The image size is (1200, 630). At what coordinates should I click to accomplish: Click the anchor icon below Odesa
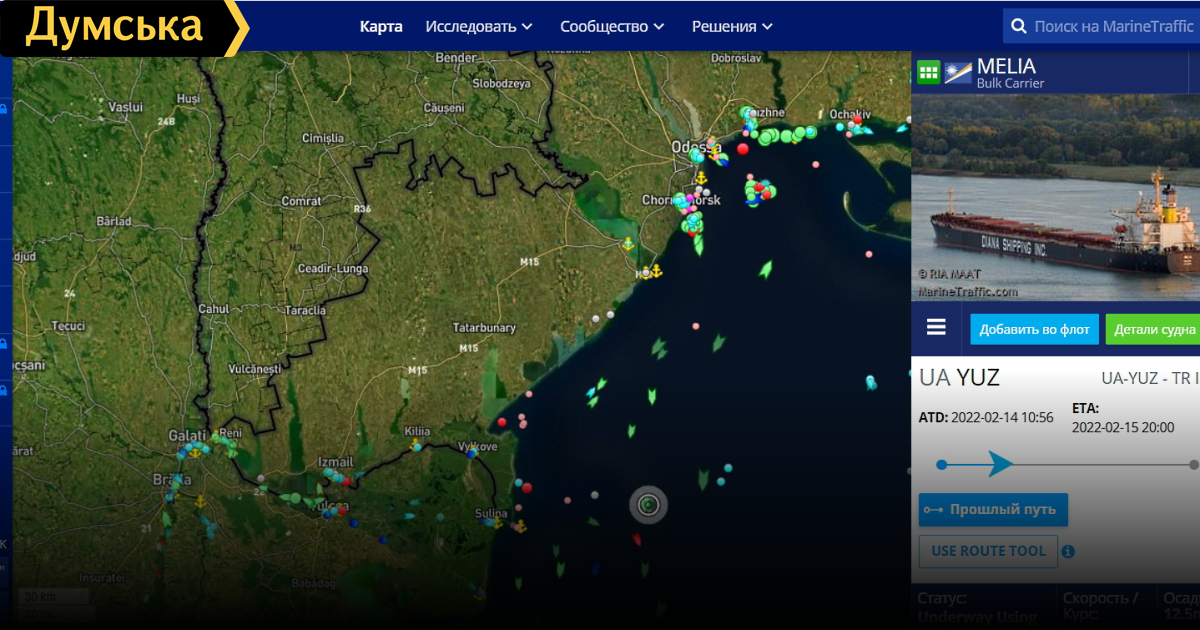(x=701, y=178)
